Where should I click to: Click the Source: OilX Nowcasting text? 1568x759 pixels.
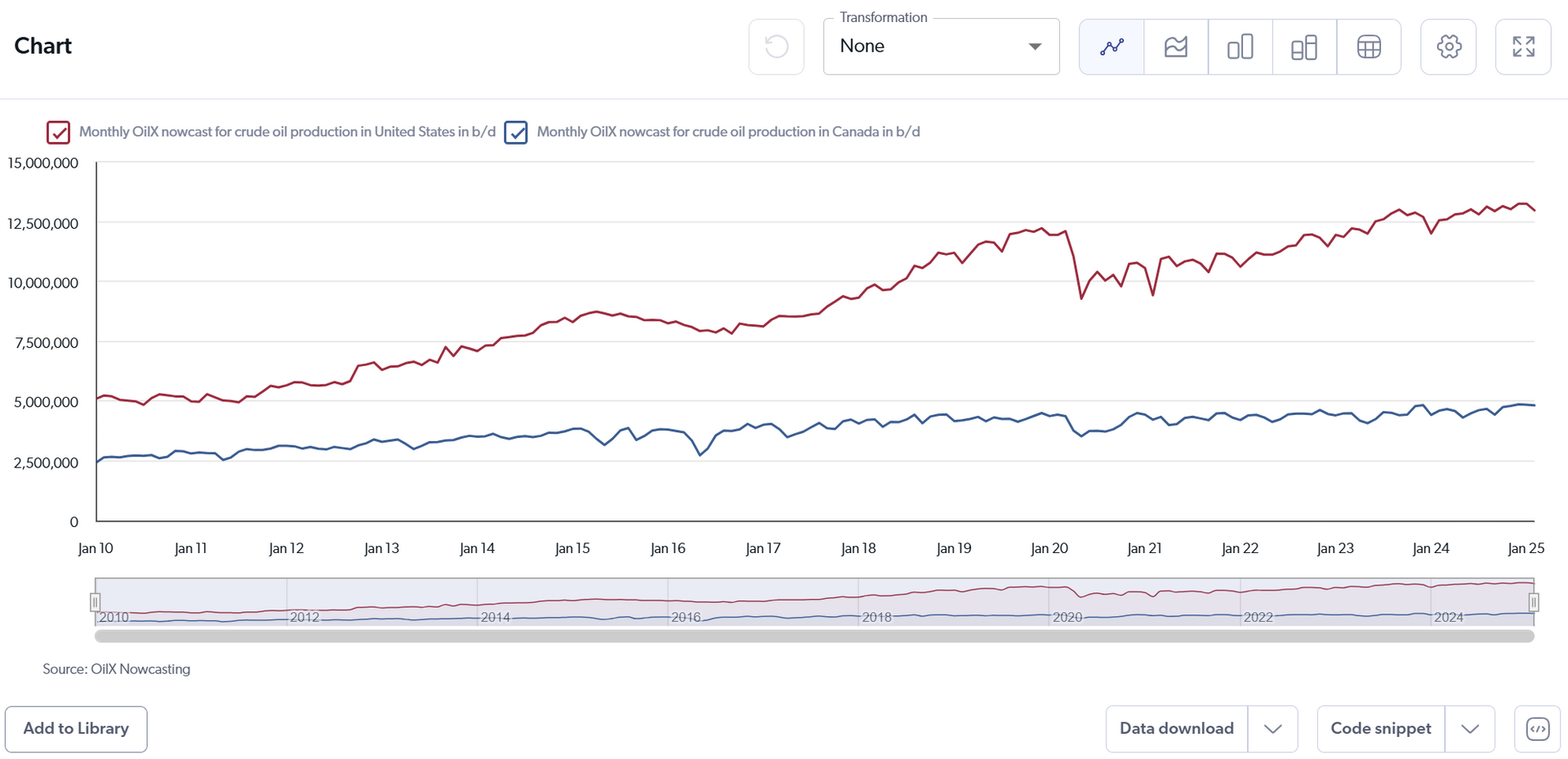117,669
